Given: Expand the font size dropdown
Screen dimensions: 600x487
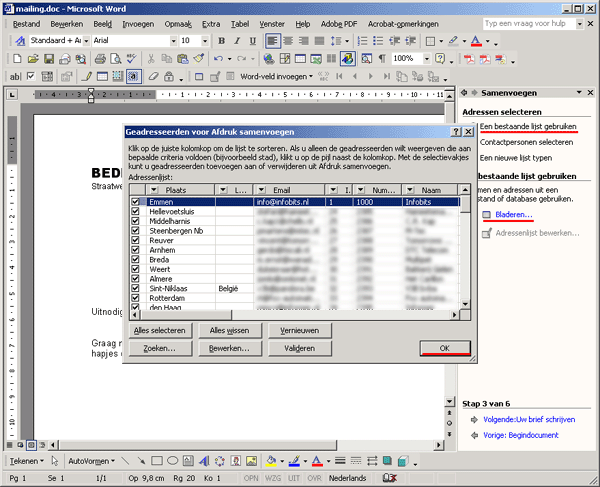Looking at the screenshot, I should click(x=206, y=41).
